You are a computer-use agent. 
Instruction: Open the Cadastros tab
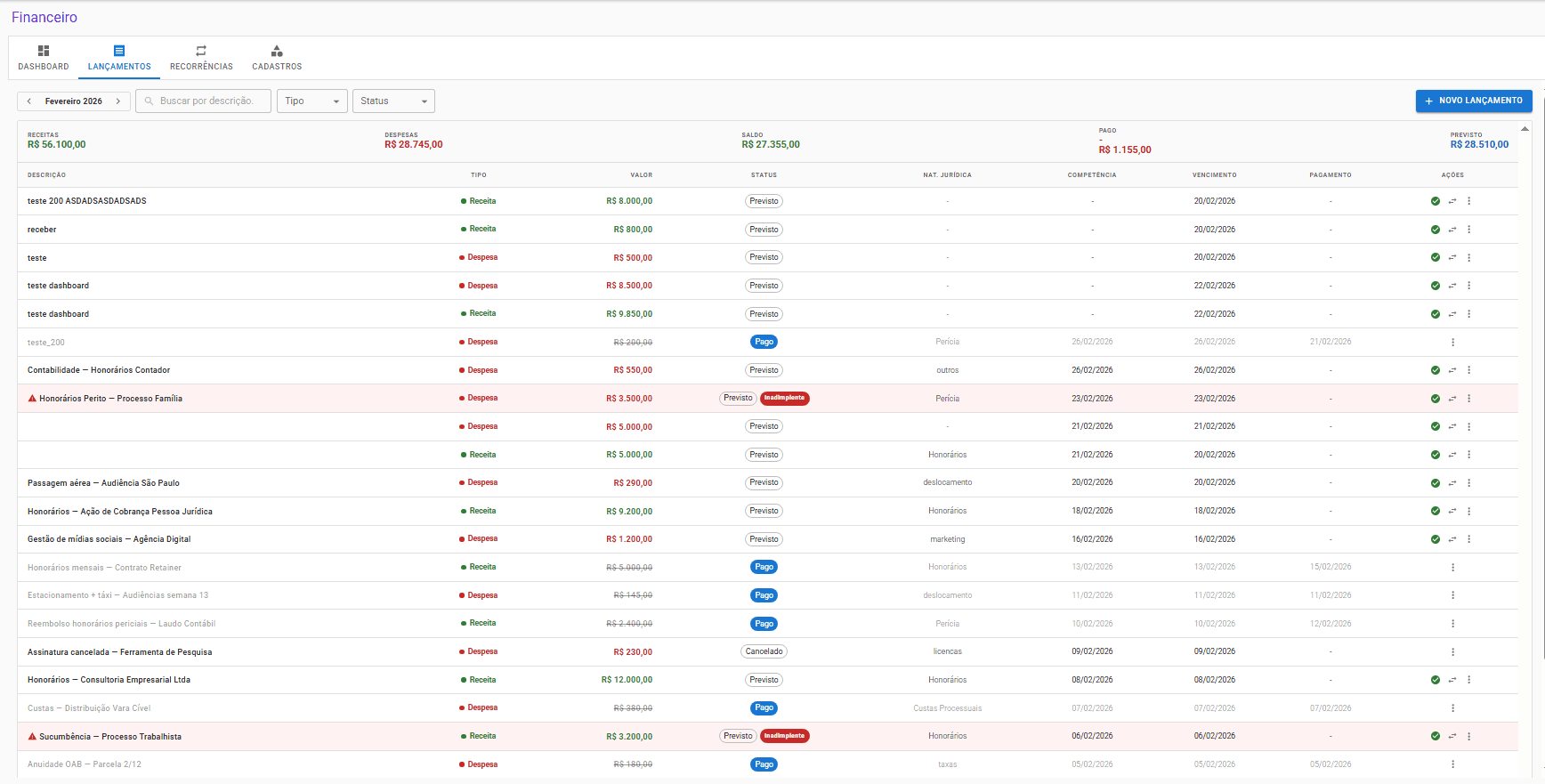(277, 58)
